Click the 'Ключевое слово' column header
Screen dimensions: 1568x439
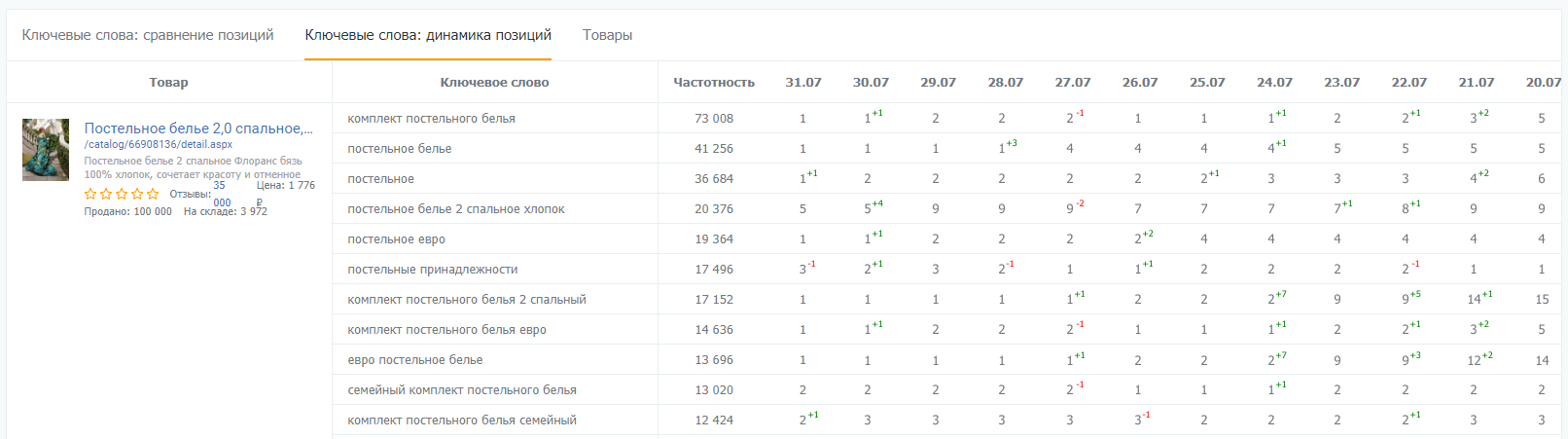[494, 83]
